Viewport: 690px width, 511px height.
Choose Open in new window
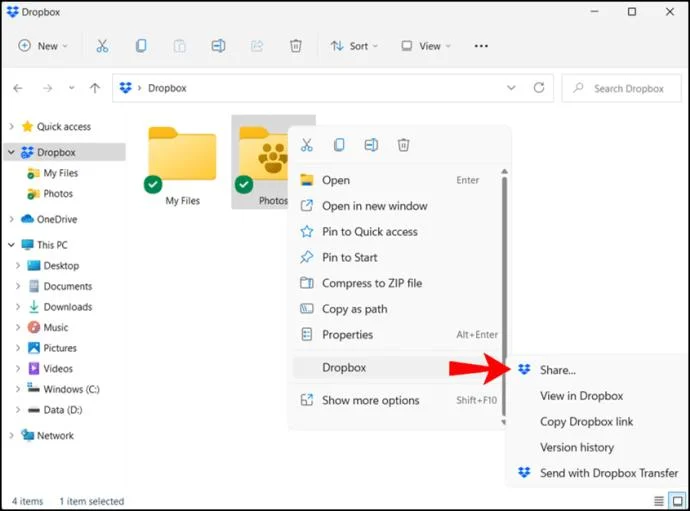(397, 206)
